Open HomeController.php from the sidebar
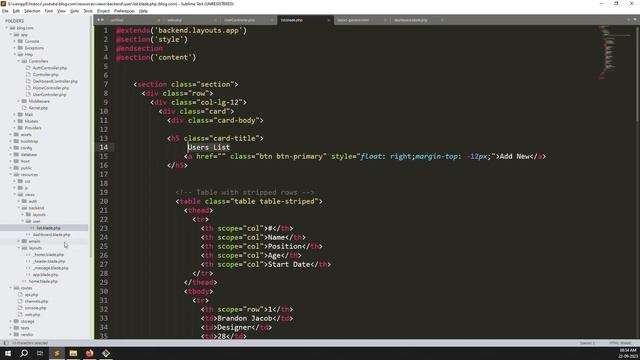Screen dimensions: 640x360 pyautogui.click(x=51, y=88)
